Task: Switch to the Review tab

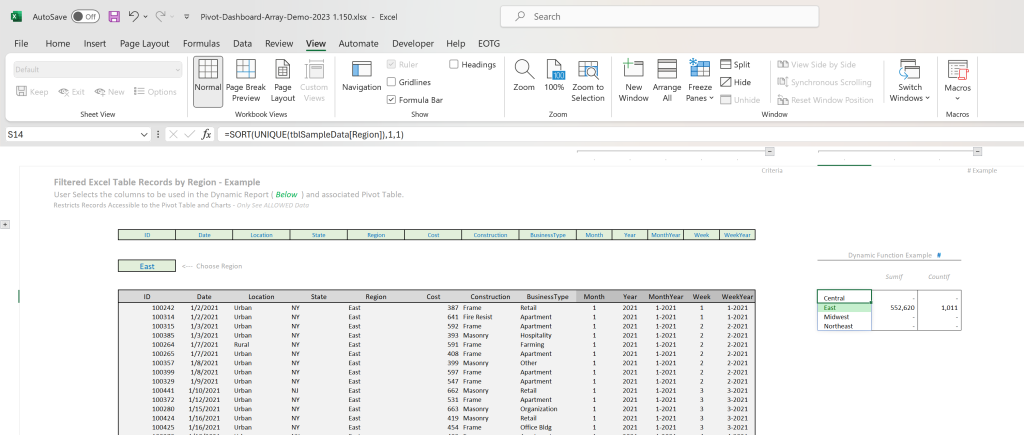Action: [279, 44]
